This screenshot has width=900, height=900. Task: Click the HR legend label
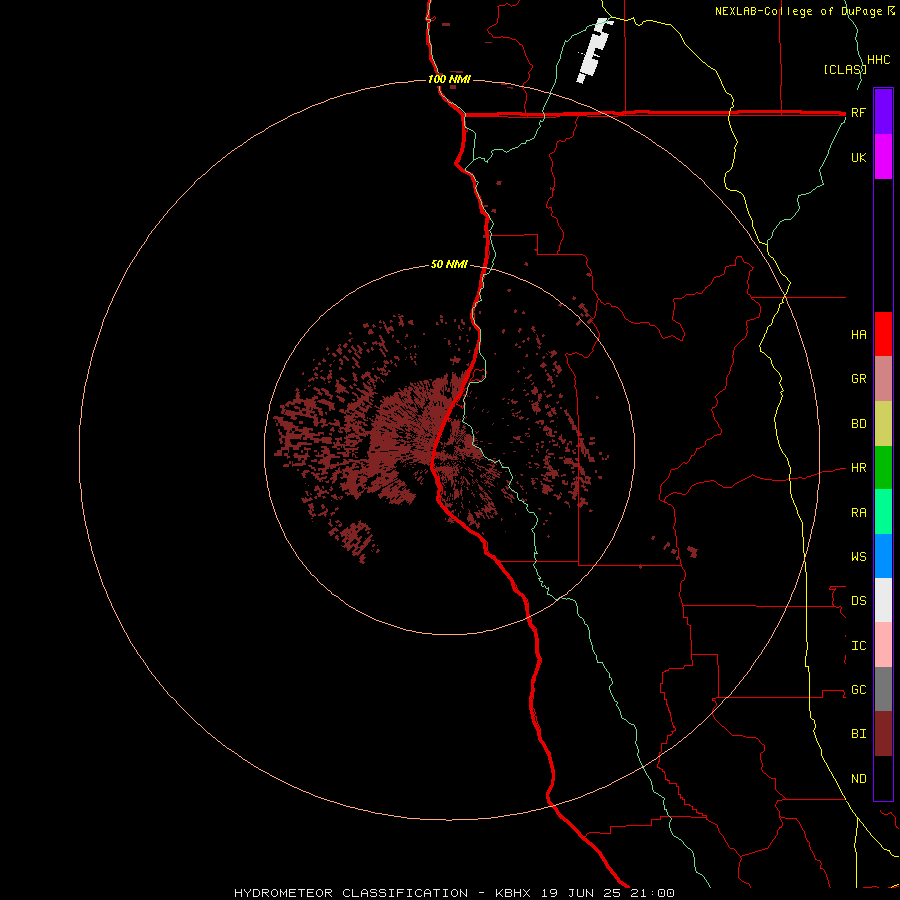point(859,468)
